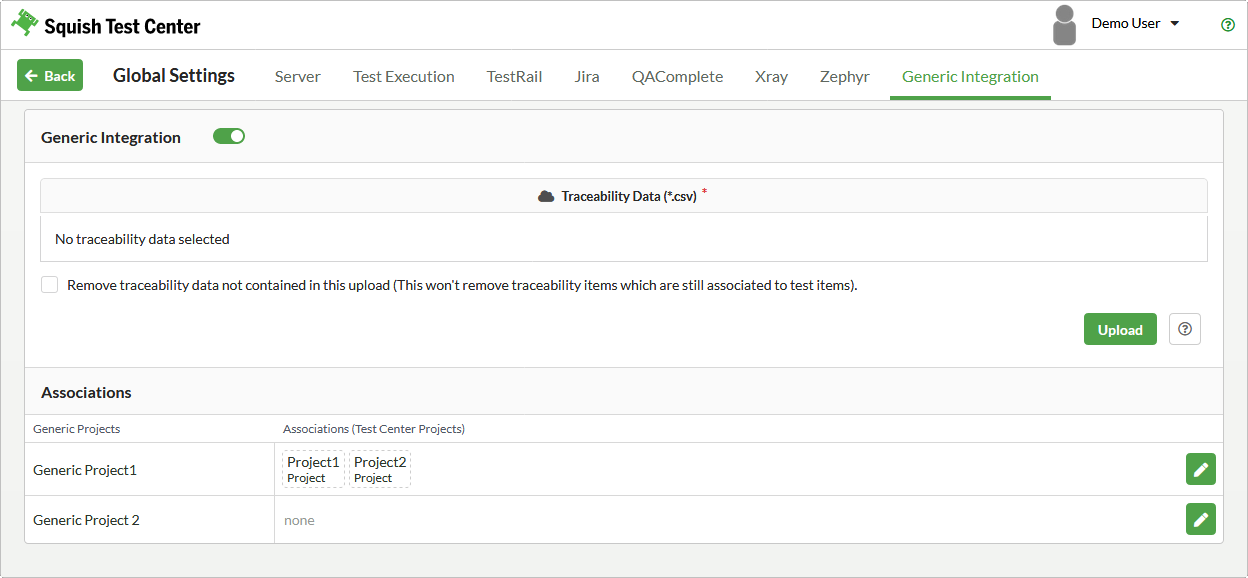Screen dimensions: 1248x578
Task: Edit associations for Generic Project 2
Action: click(1200, 519)
